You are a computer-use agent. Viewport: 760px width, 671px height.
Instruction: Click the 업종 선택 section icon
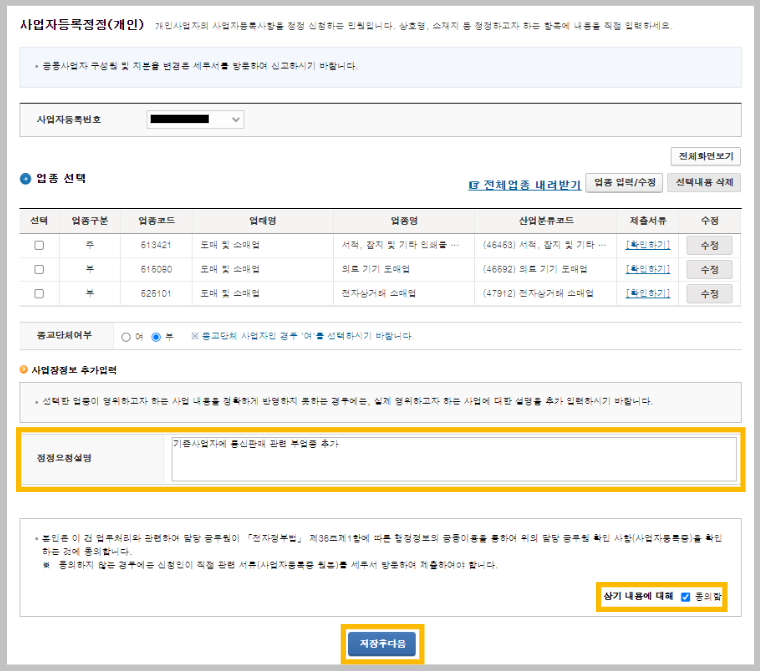[x=25, y=179]
